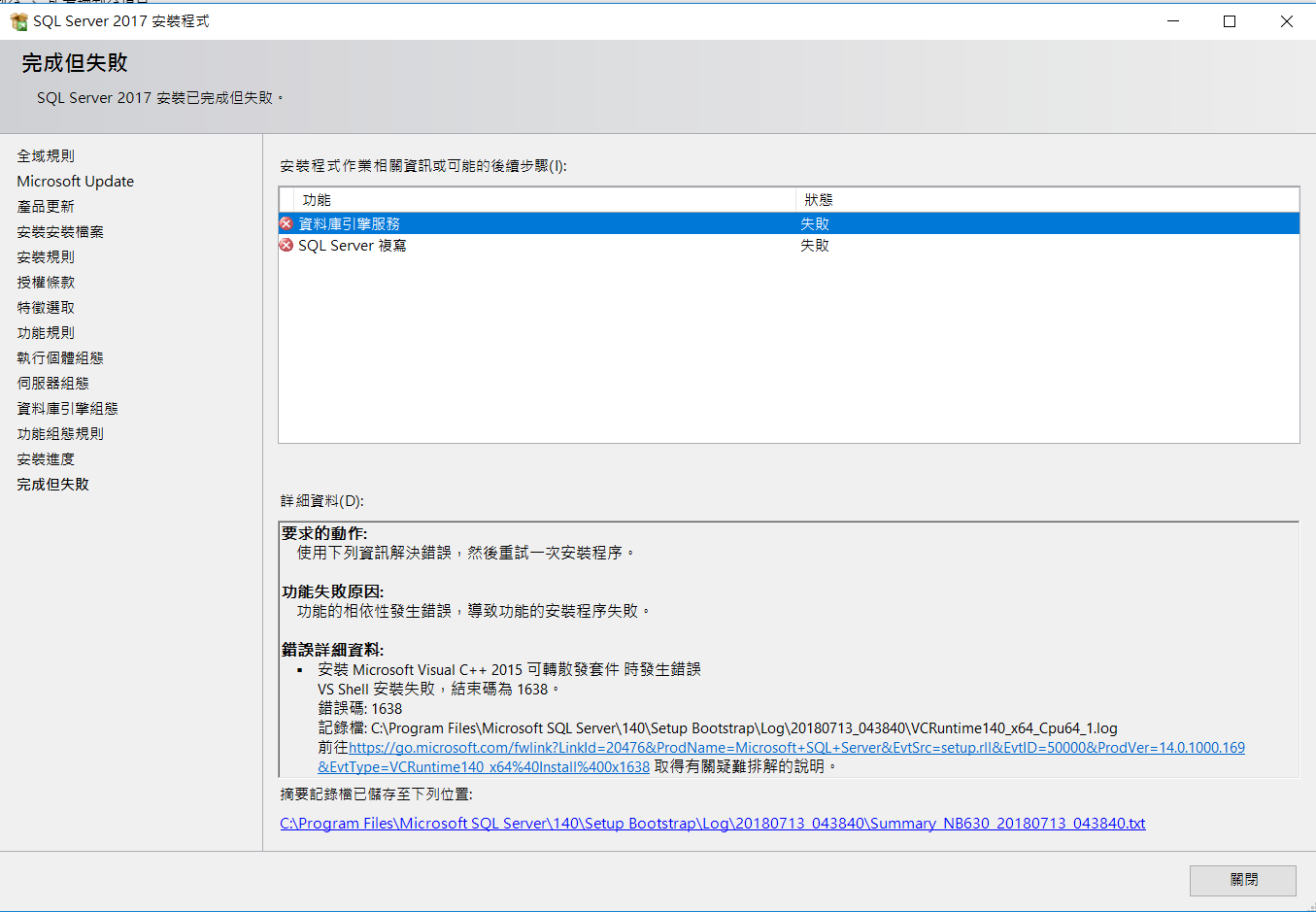Select the 執行個體組態 step in sidebar
This screenshot has width=1316, height=912.
(x=60, y=357)
